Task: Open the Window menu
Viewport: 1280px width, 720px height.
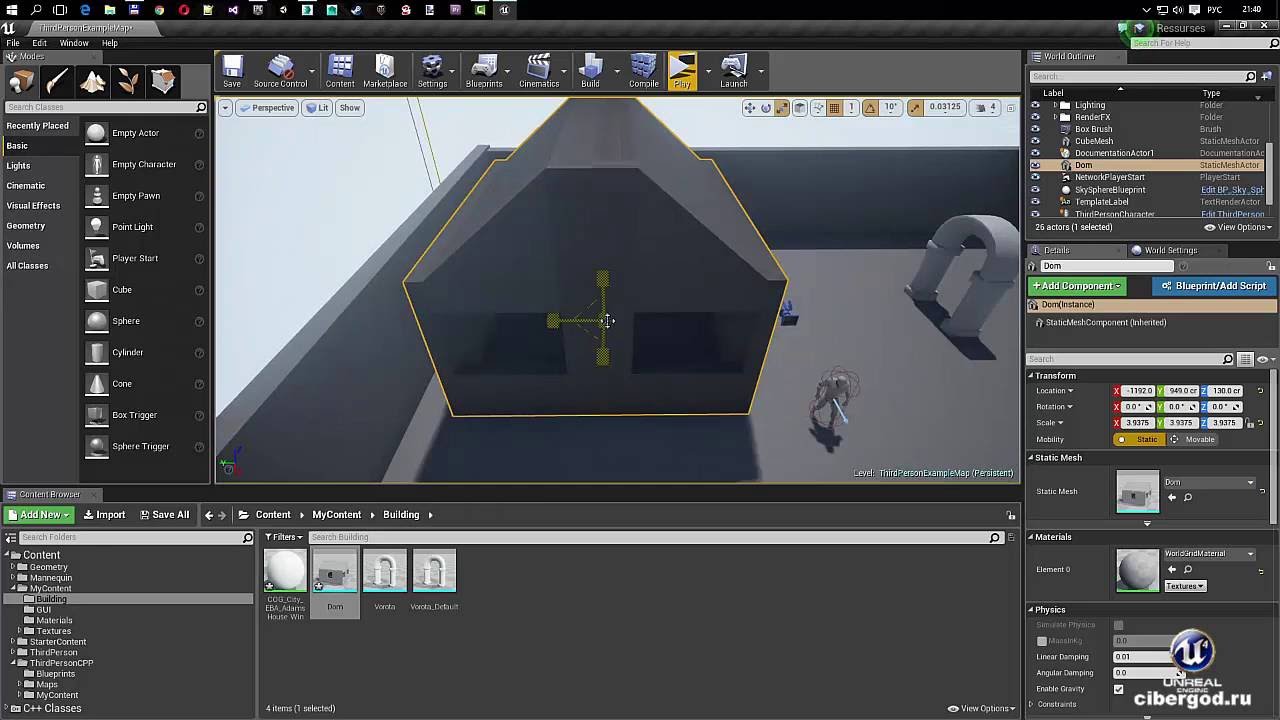Action: (74, 43)
